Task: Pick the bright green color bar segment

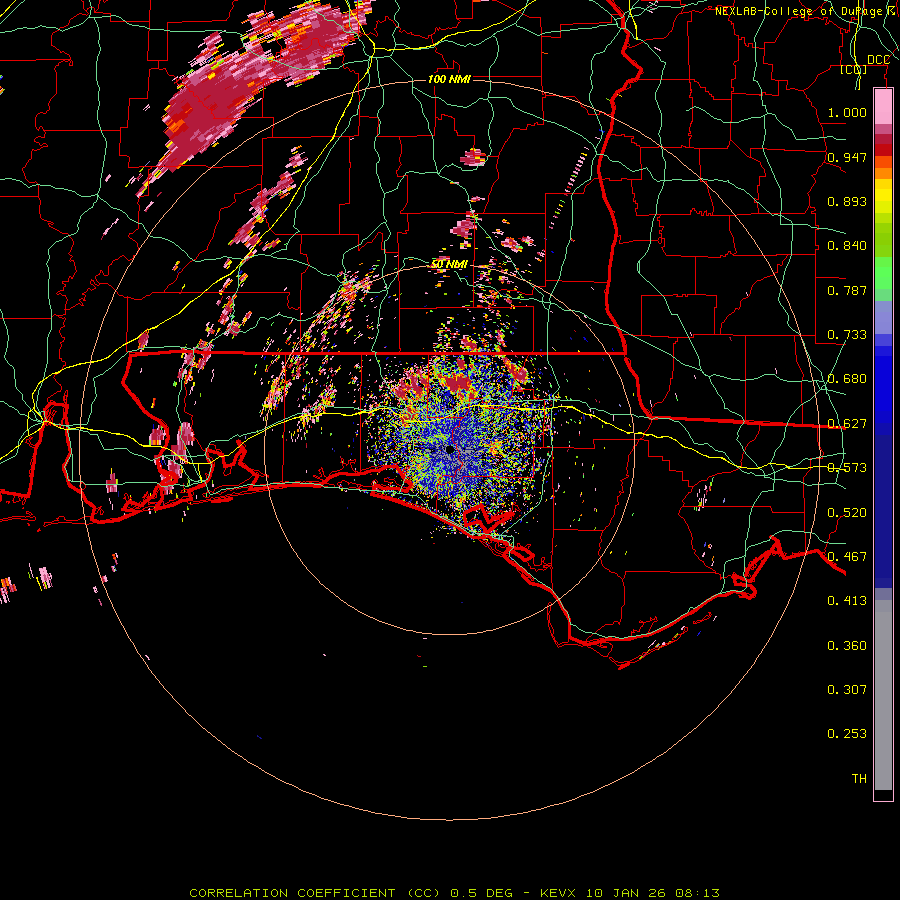Action: pos(883,273)
